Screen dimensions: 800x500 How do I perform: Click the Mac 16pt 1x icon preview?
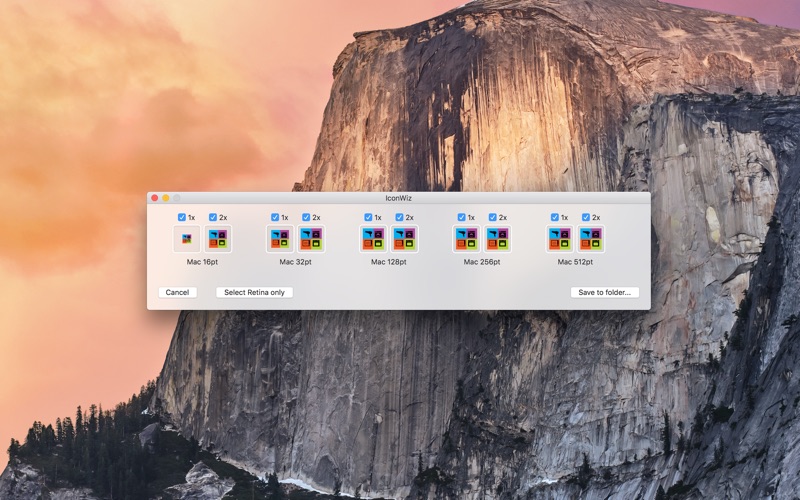pos(187,239)
